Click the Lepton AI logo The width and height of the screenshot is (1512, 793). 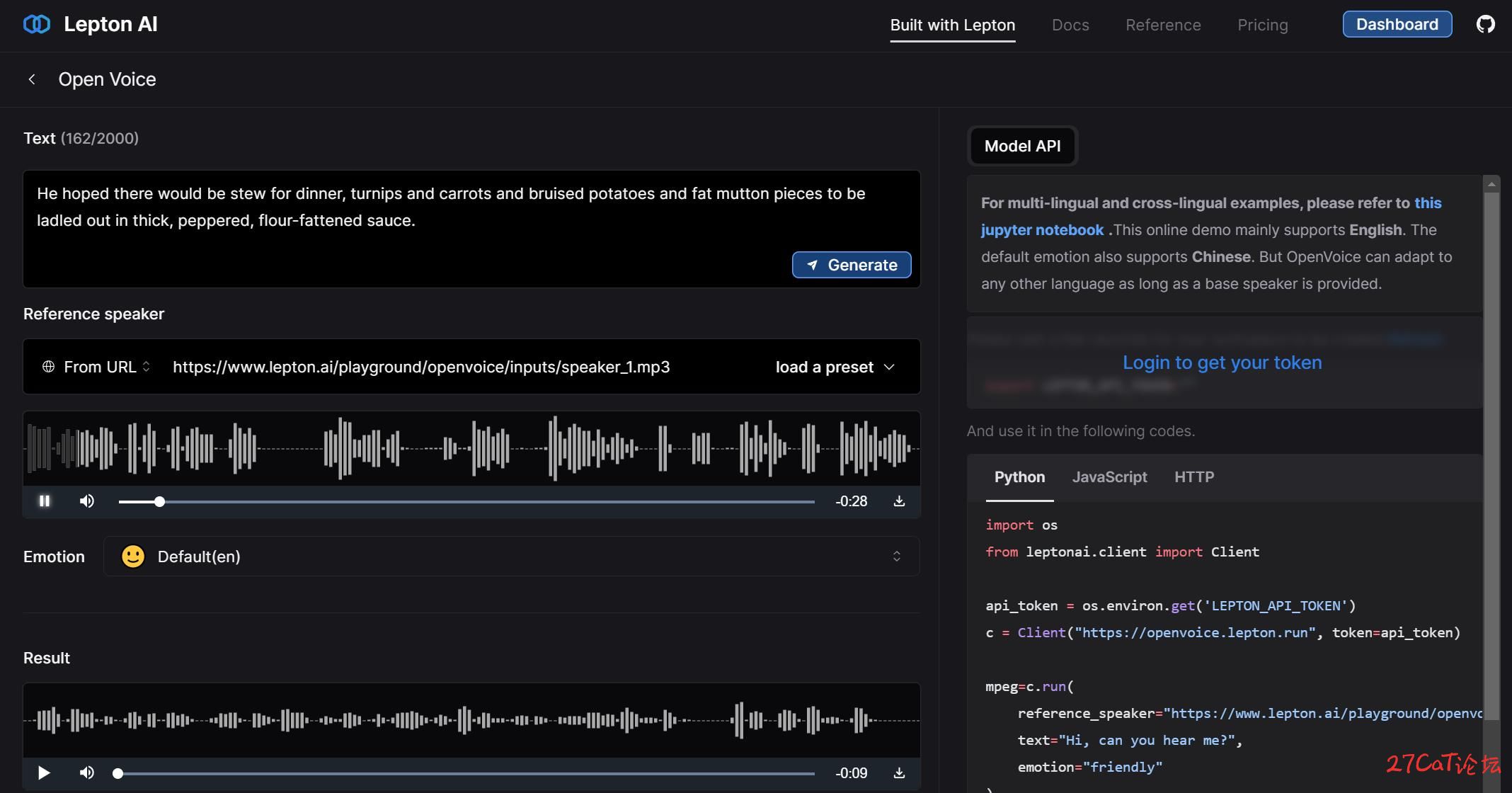(x=90, y=24)
